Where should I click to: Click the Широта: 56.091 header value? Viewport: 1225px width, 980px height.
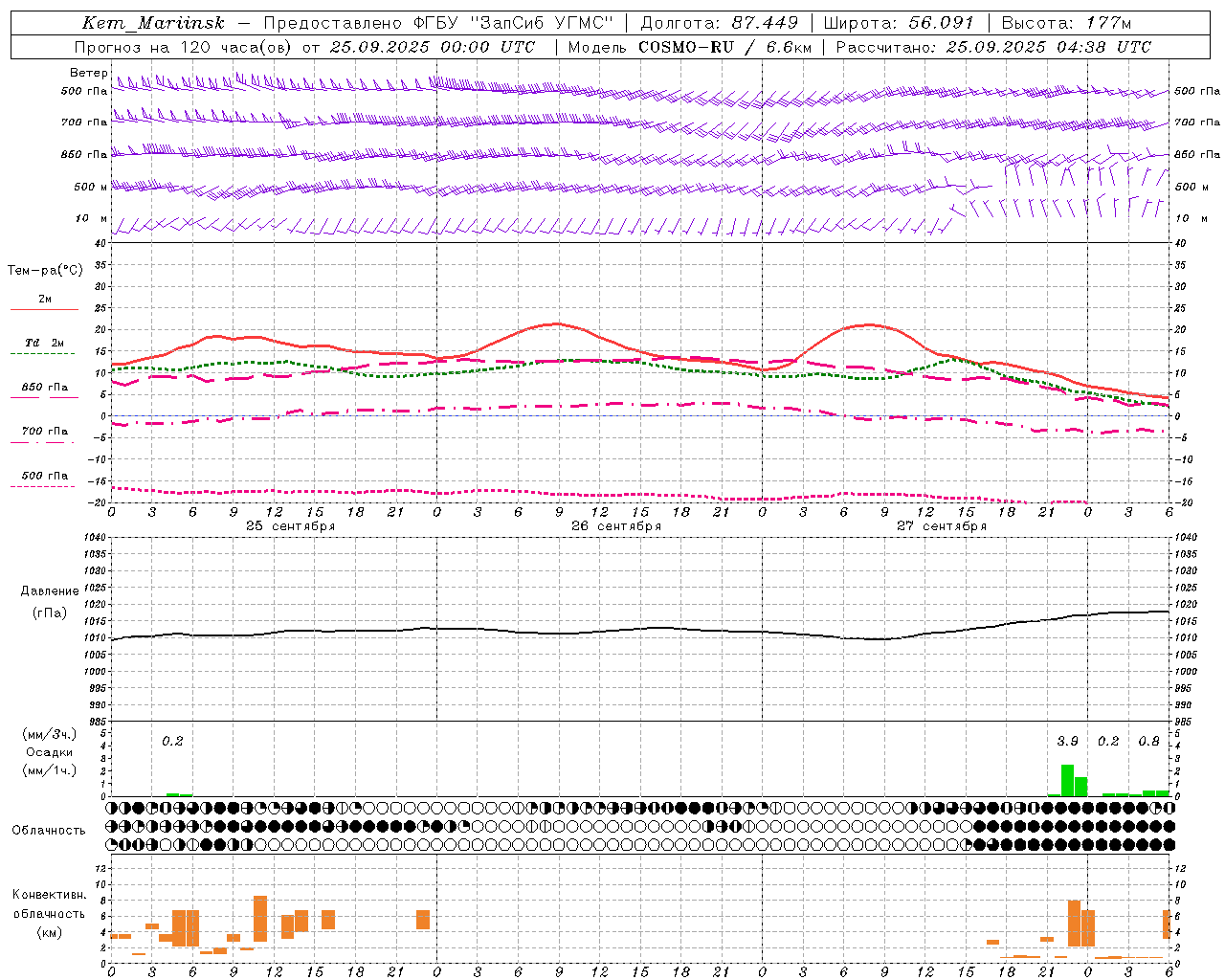(x=899, y=23)
